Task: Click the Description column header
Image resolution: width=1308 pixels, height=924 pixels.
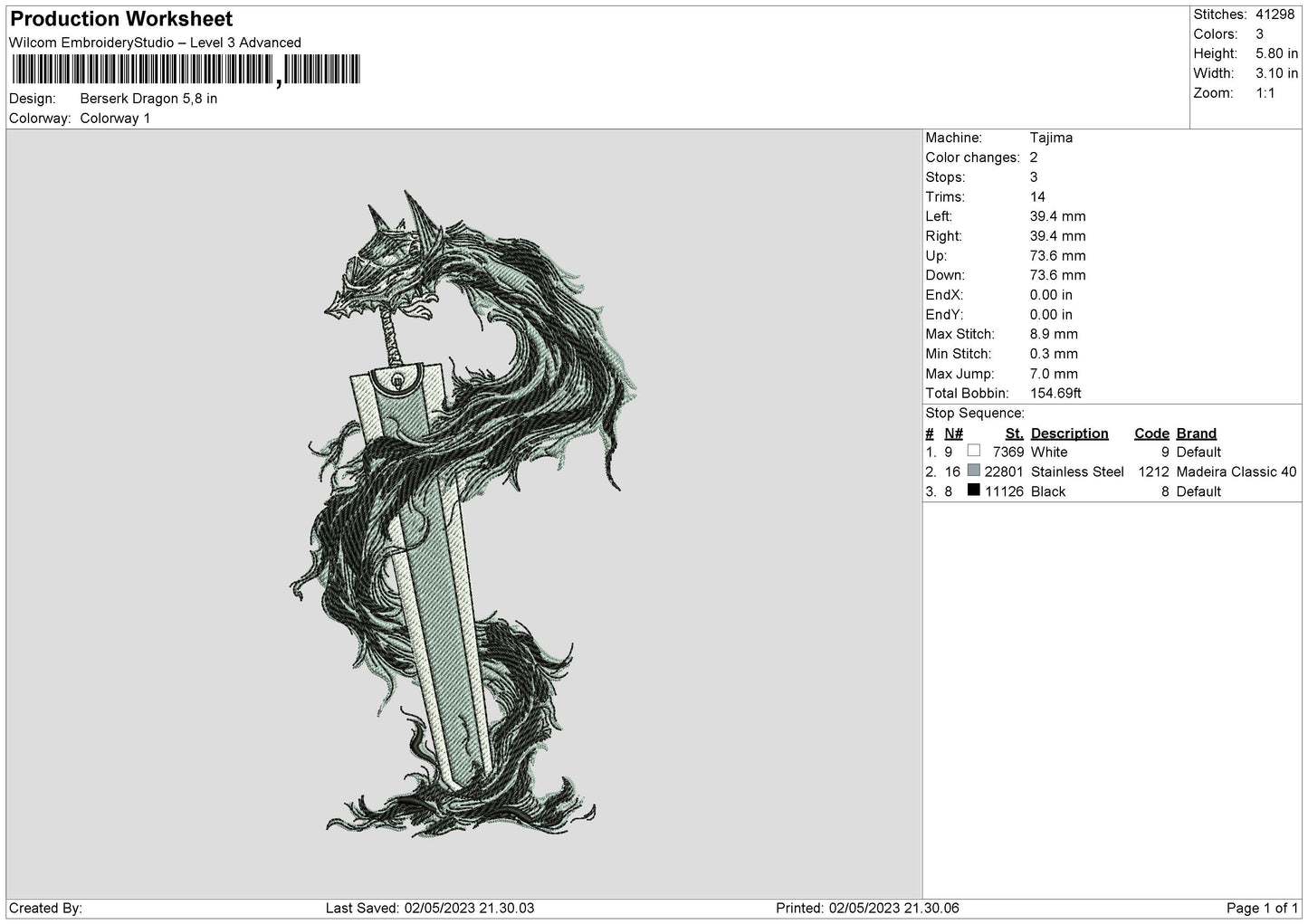Action: click(1069, 433)
